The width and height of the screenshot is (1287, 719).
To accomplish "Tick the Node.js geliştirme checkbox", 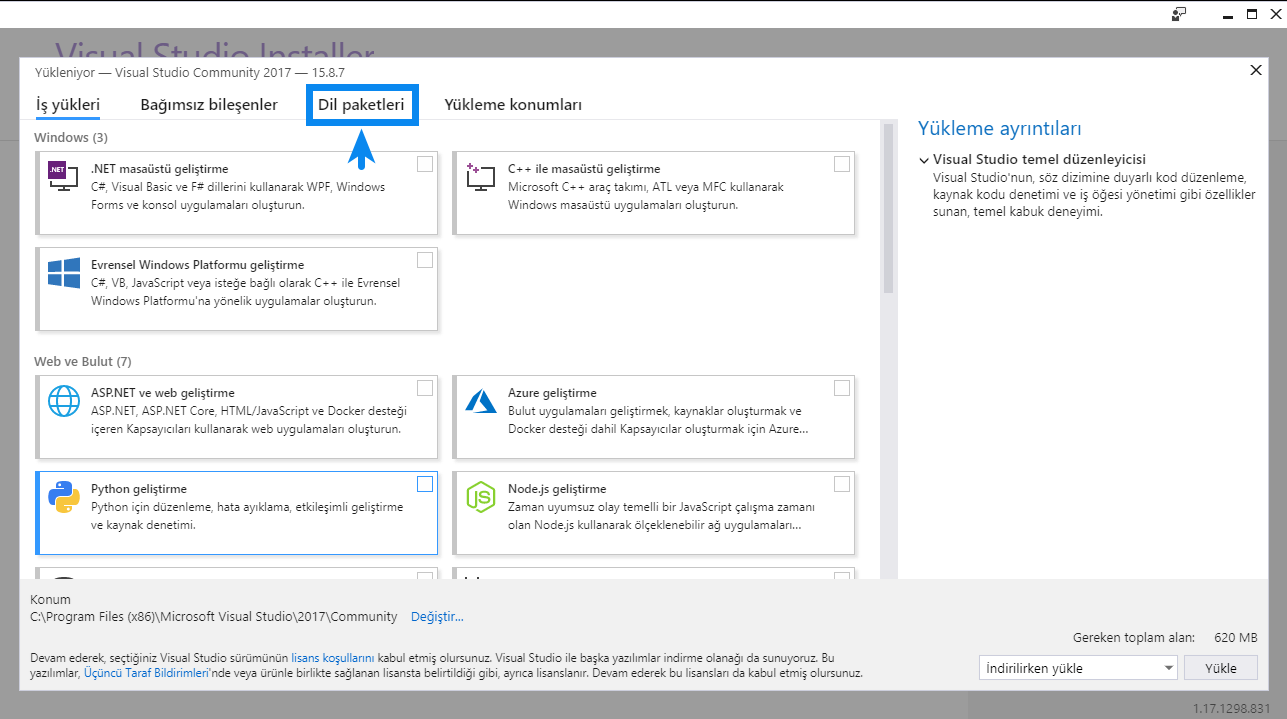I will (842, 484).
